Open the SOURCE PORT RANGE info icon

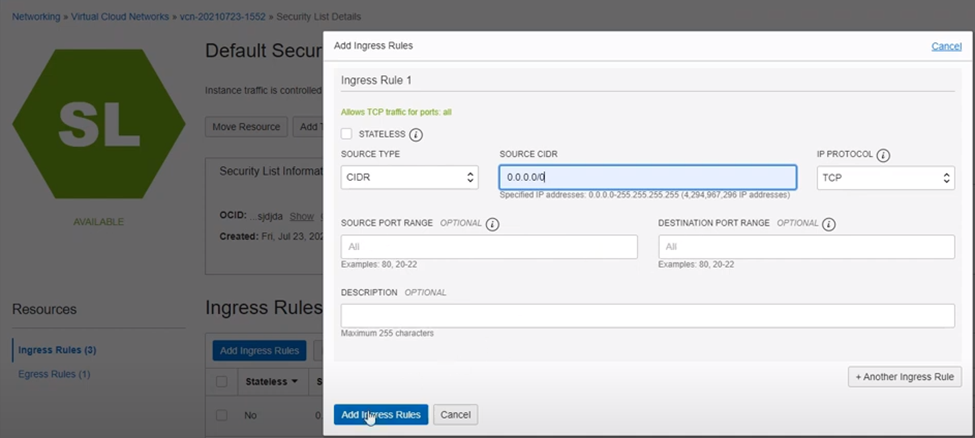point(492,224)
